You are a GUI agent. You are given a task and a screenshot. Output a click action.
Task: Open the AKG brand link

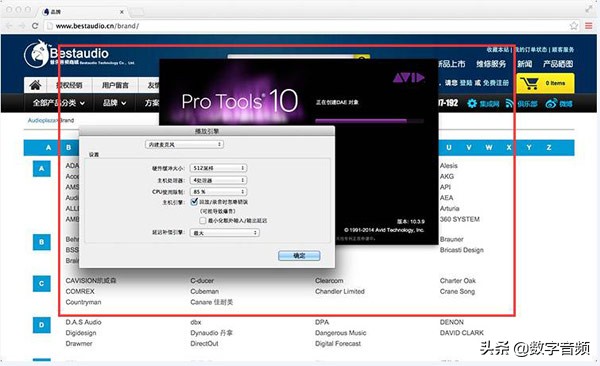pyautogui.click(x=447, y=176)
